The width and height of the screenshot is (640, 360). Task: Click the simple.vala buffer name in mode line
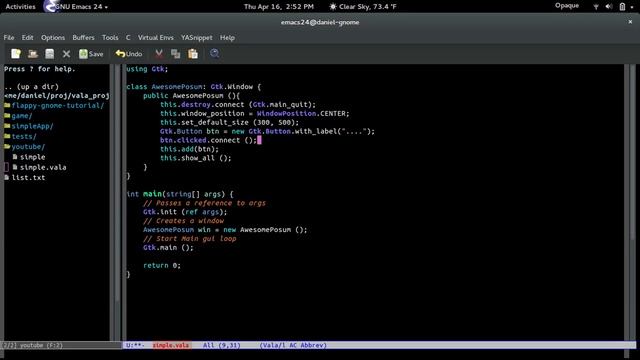(171, 345)
